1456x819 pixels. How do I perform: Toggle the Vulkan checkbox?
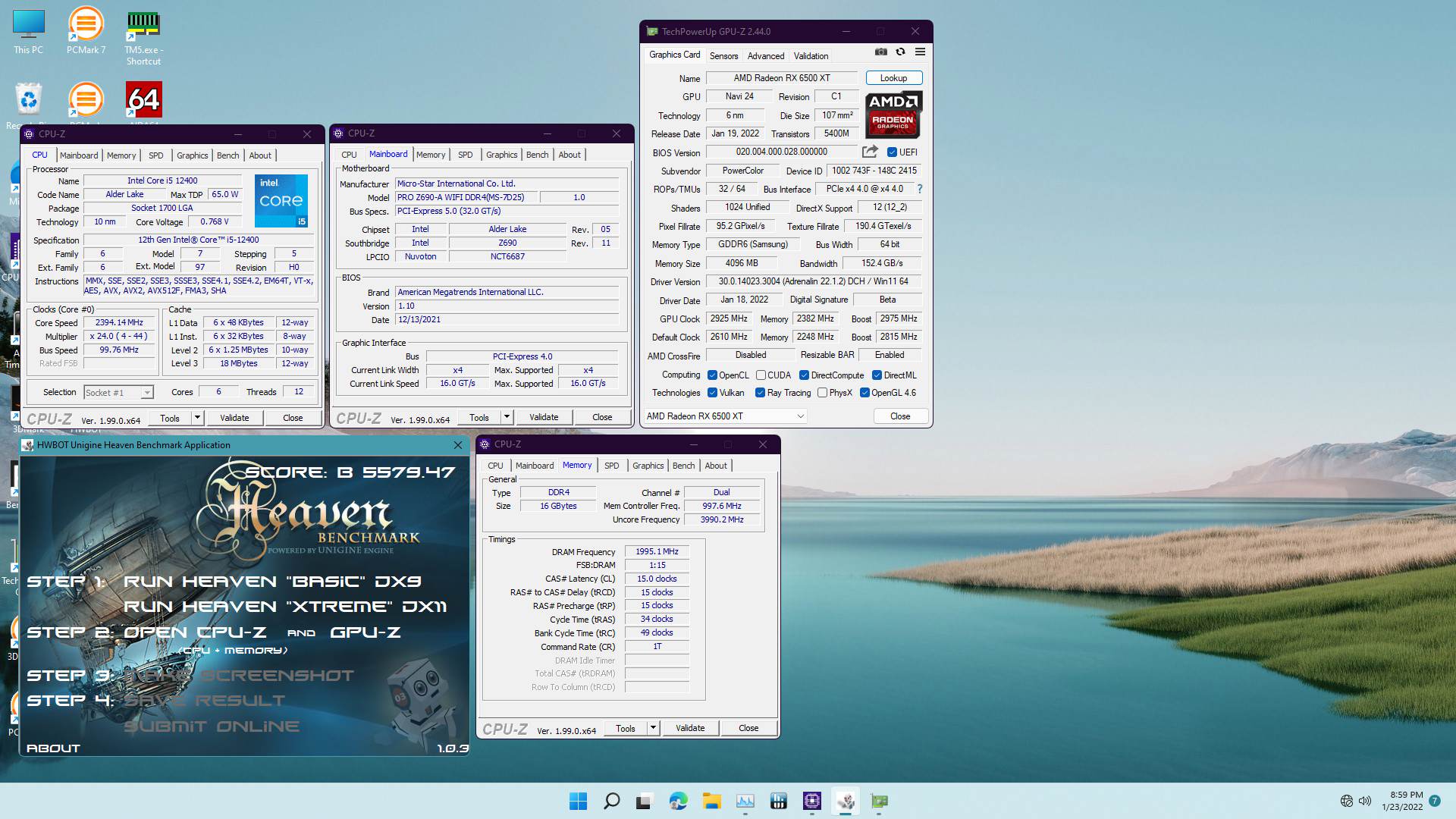coord(712,393)
